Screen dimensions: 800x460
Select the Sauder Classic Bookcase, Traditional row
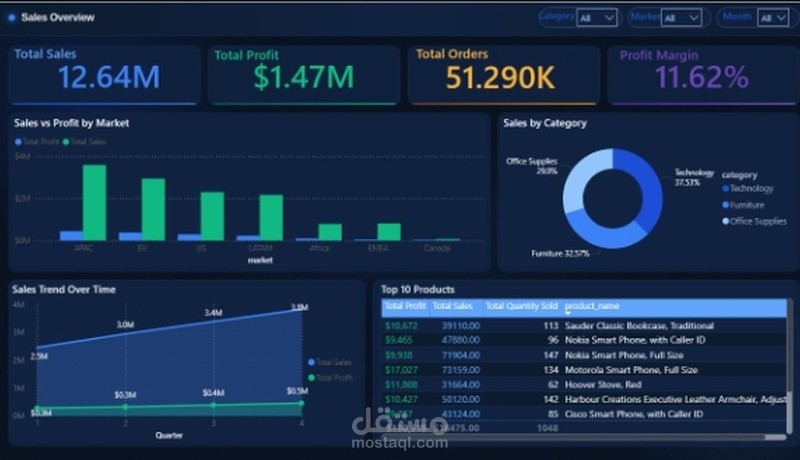pos(584,325)
